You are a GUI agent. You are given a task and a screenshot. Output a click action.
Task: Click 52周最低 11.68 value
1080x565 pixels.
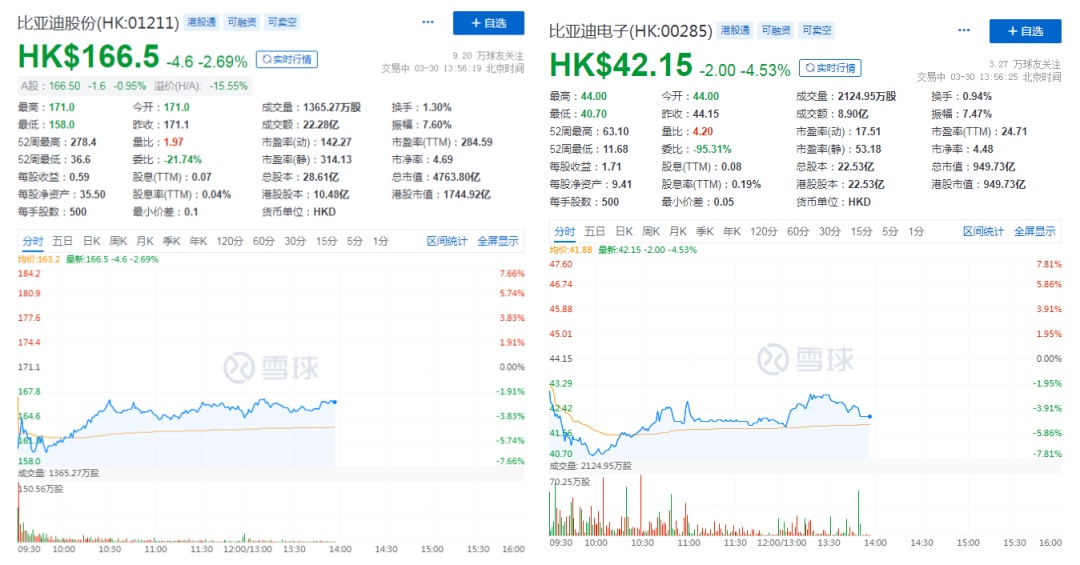pyautogui.click(x=615, y=149)
